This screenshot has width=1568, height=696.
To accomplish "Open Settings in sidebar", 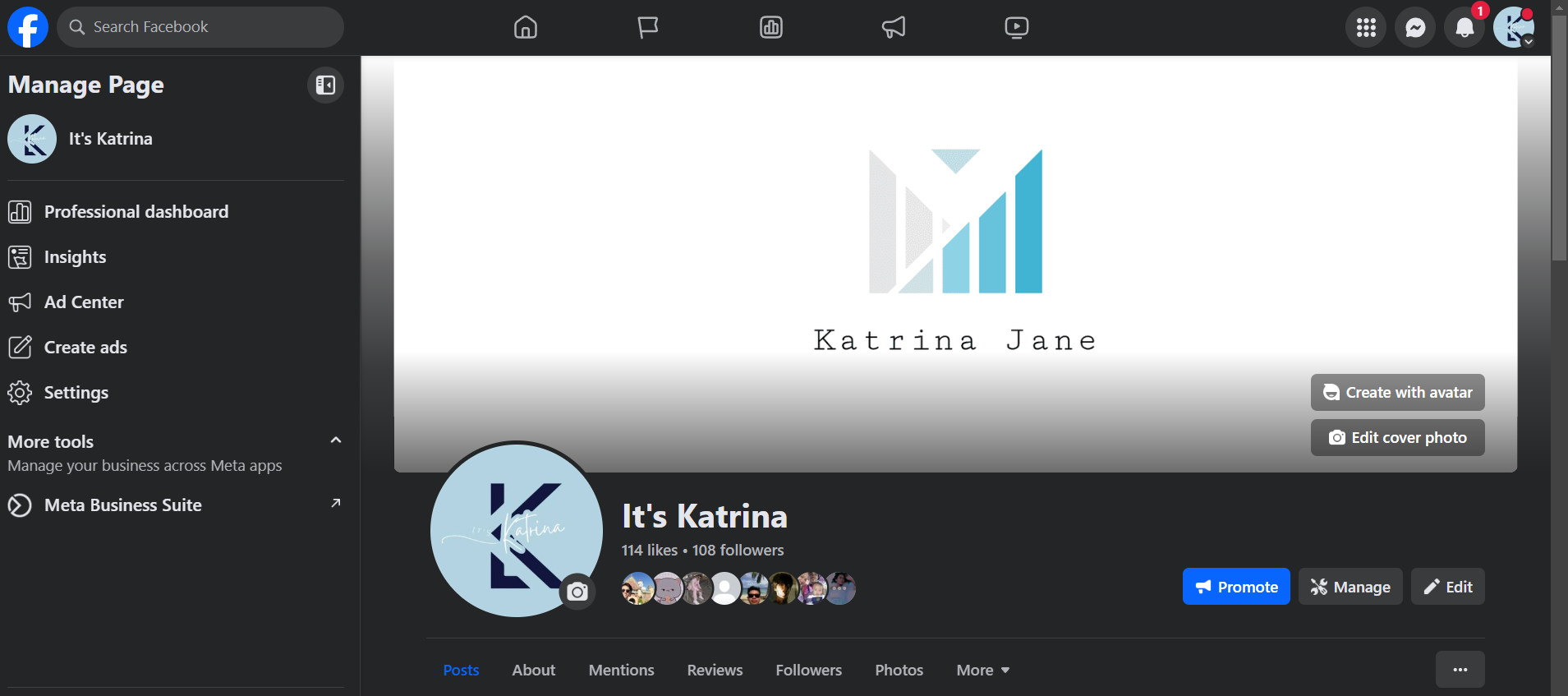I will point(176,393).
